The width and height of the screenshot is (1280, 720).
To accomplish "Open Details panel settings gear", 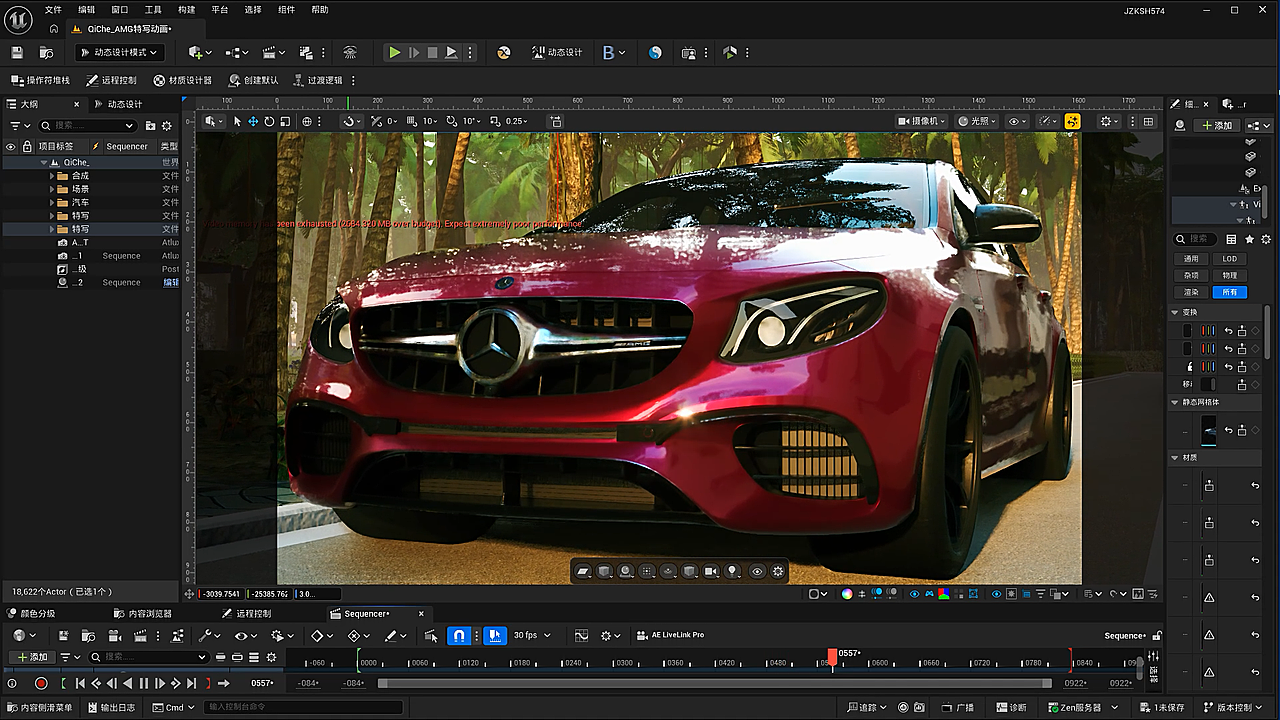I will [1266, 239].
